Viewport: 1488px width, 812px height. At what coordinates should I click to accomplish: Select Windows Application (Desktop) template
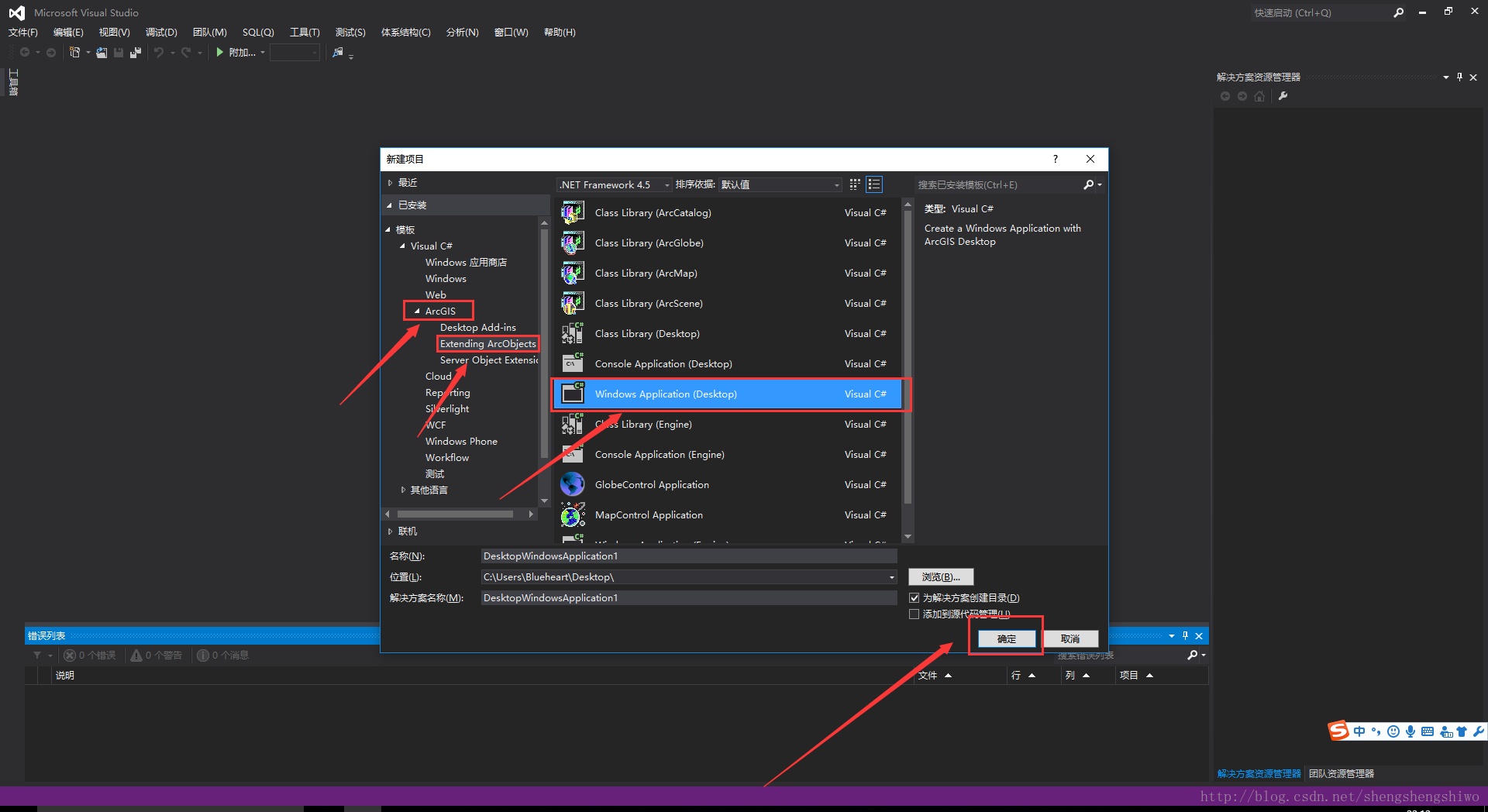[x=727, y=394]
